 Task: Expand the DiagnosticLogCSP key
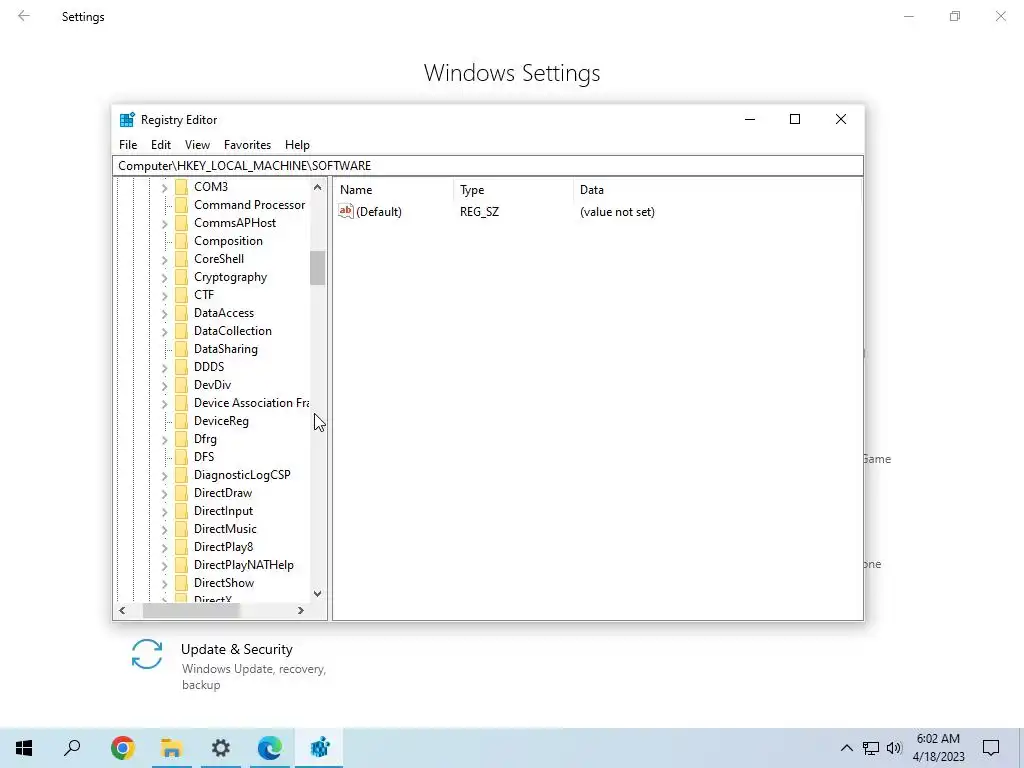click(165, 475)
